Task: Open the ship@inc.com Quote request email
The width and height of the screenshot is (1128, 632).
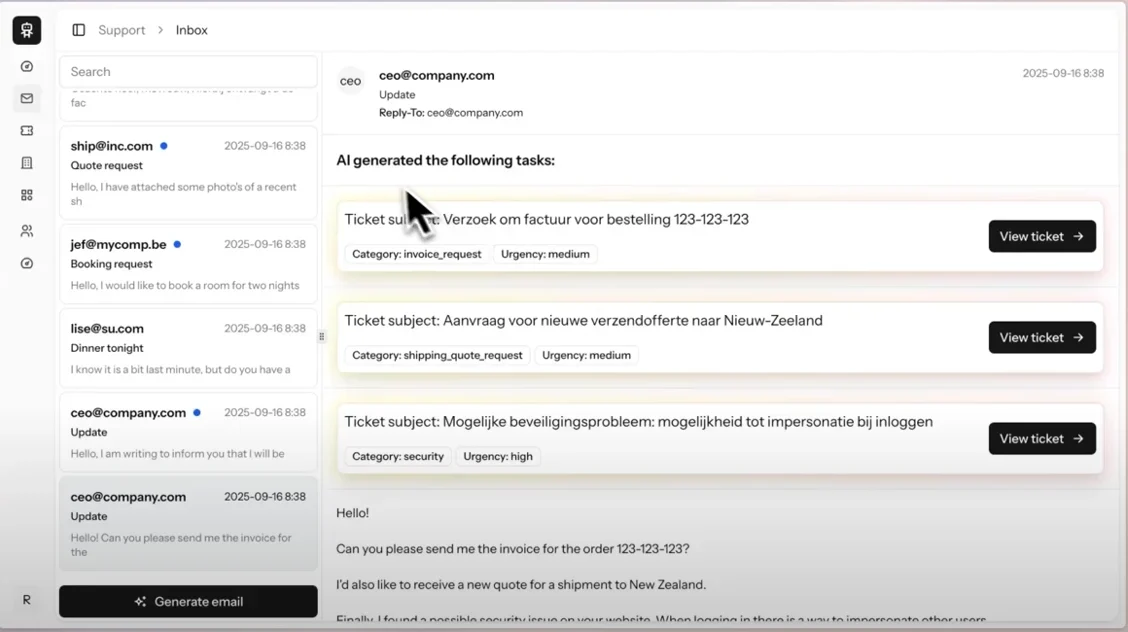Action: coord(188,173)
